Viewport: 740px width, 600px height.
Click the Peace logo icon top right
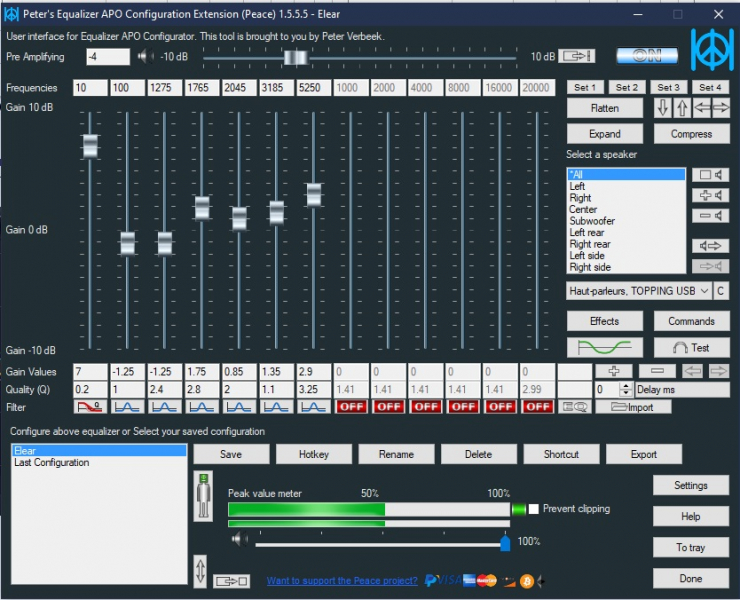(712, 50)
